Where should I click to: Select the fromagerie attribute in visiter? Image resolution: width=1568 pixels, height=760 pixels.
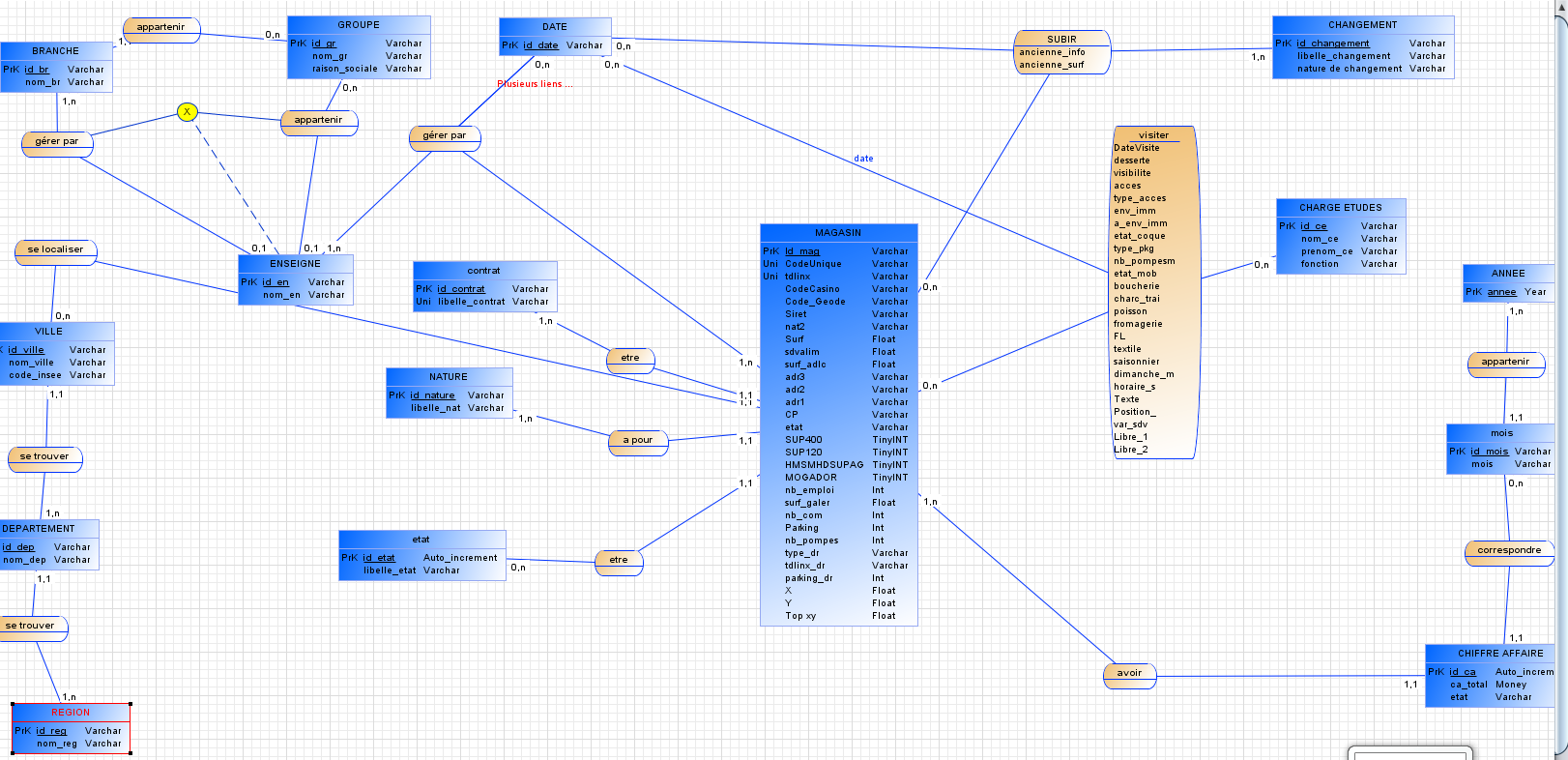pyautogui.click(x=1138, y=324)
